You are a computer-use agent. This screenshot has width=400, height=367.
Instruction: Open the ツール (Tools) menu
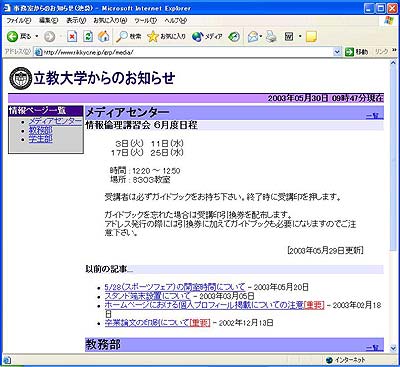point(146,21)
